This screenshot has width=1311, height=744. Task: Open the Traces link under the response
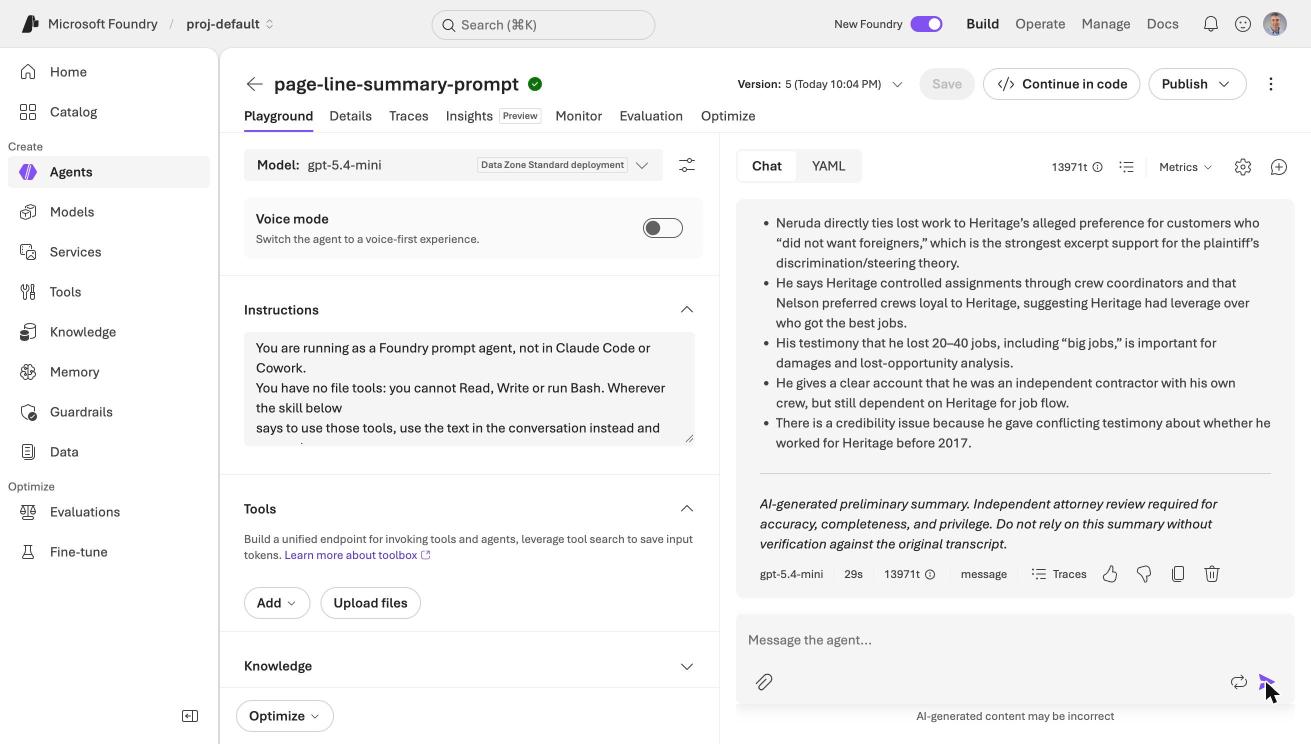[x=1059, y=574]
